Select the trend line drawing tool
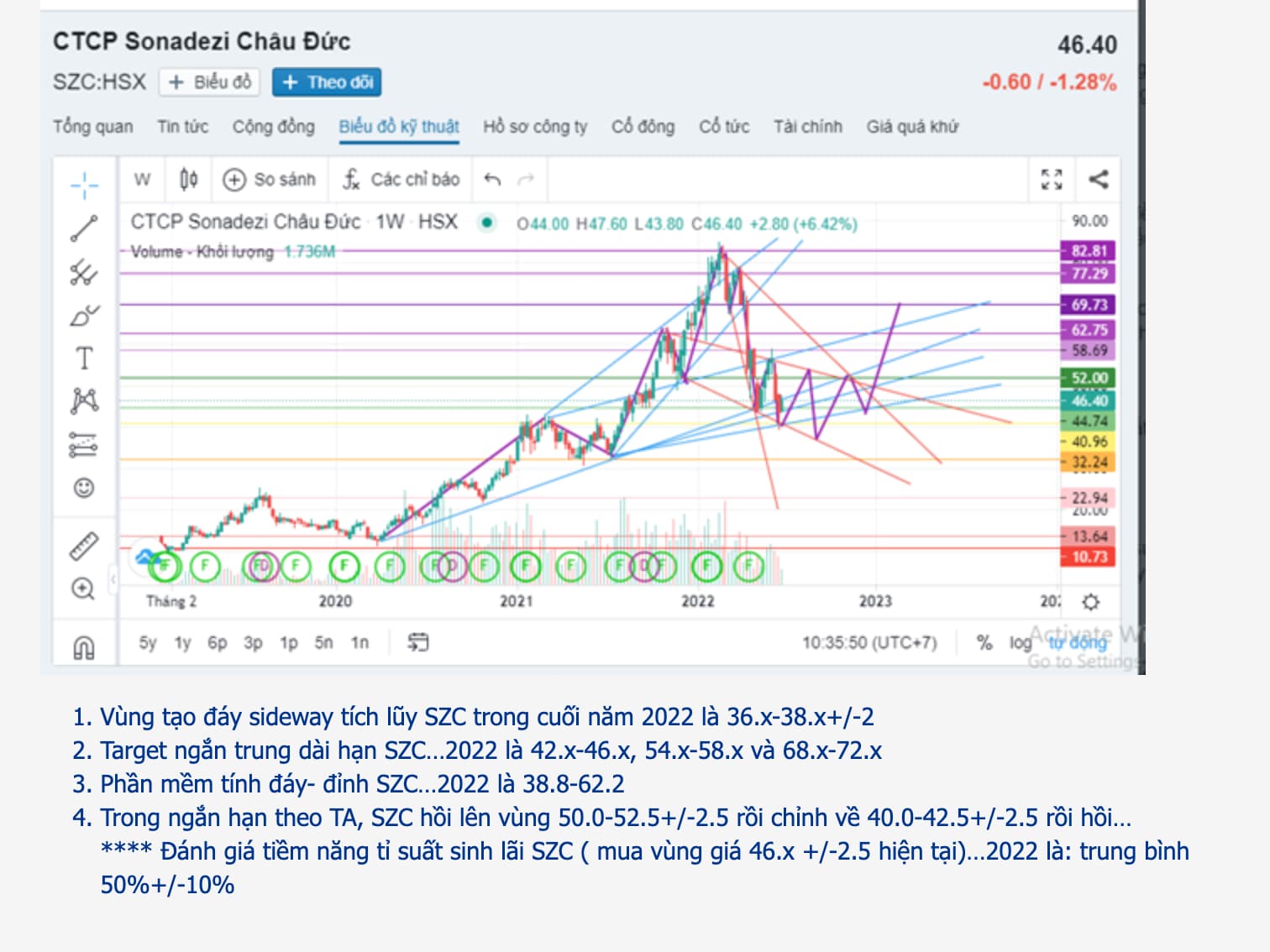 pyautogui.click(x=84, y=228)
